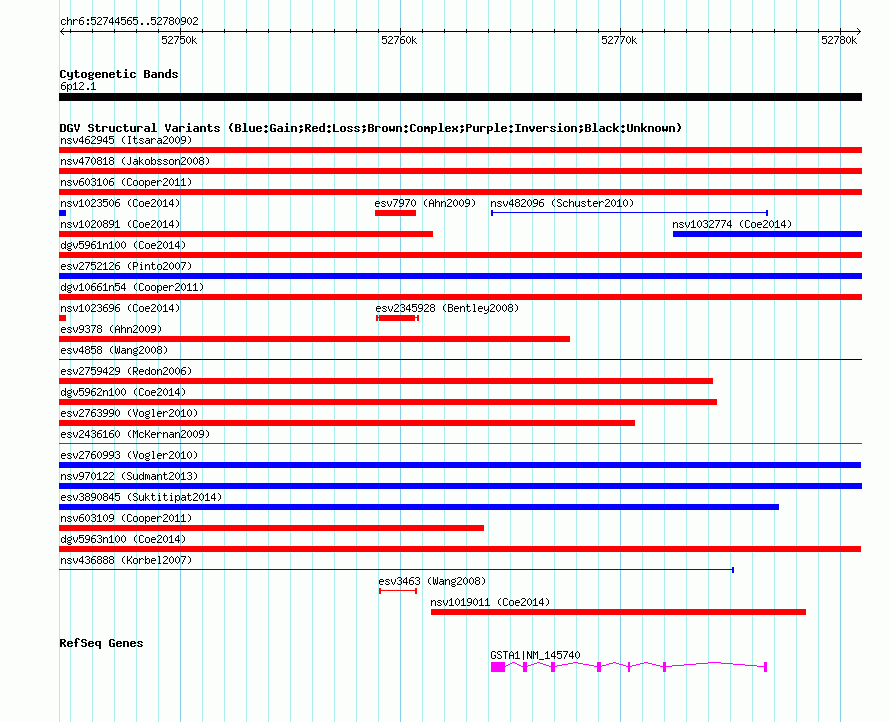Click nsv482096 (Schuster2010) label
890x722 pixels.
[x=562, y=203]
